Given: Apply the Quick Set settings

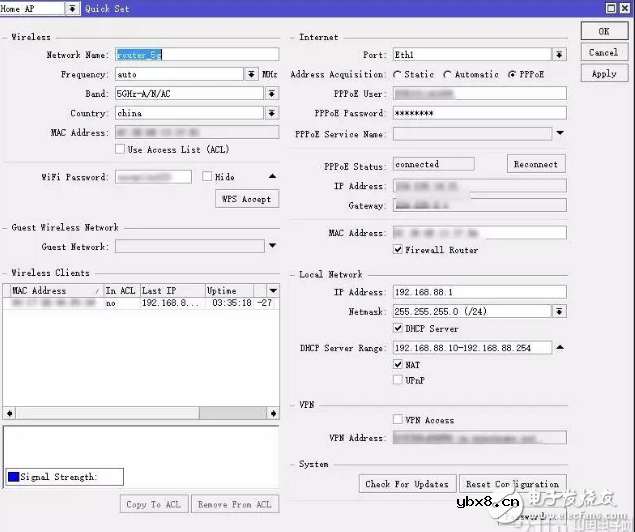Looking at the screenshot, I should tap(604, 74).
